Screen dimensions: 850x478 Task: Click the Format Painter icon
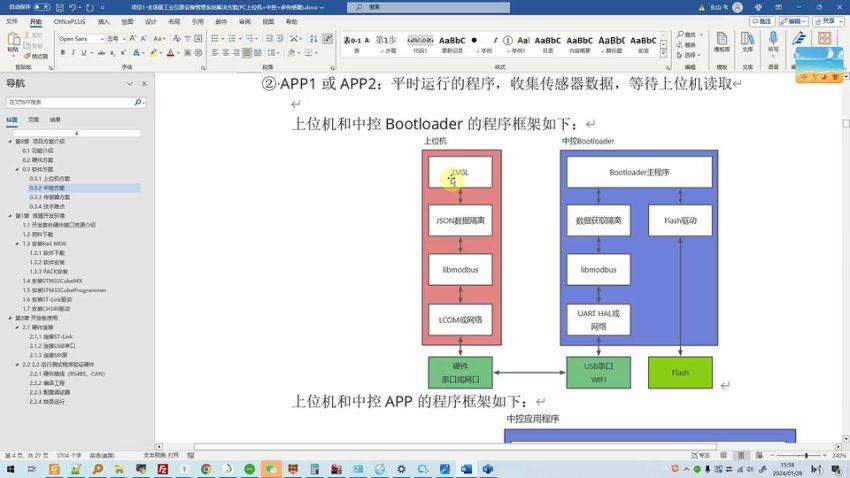click(x=37, y=56)
